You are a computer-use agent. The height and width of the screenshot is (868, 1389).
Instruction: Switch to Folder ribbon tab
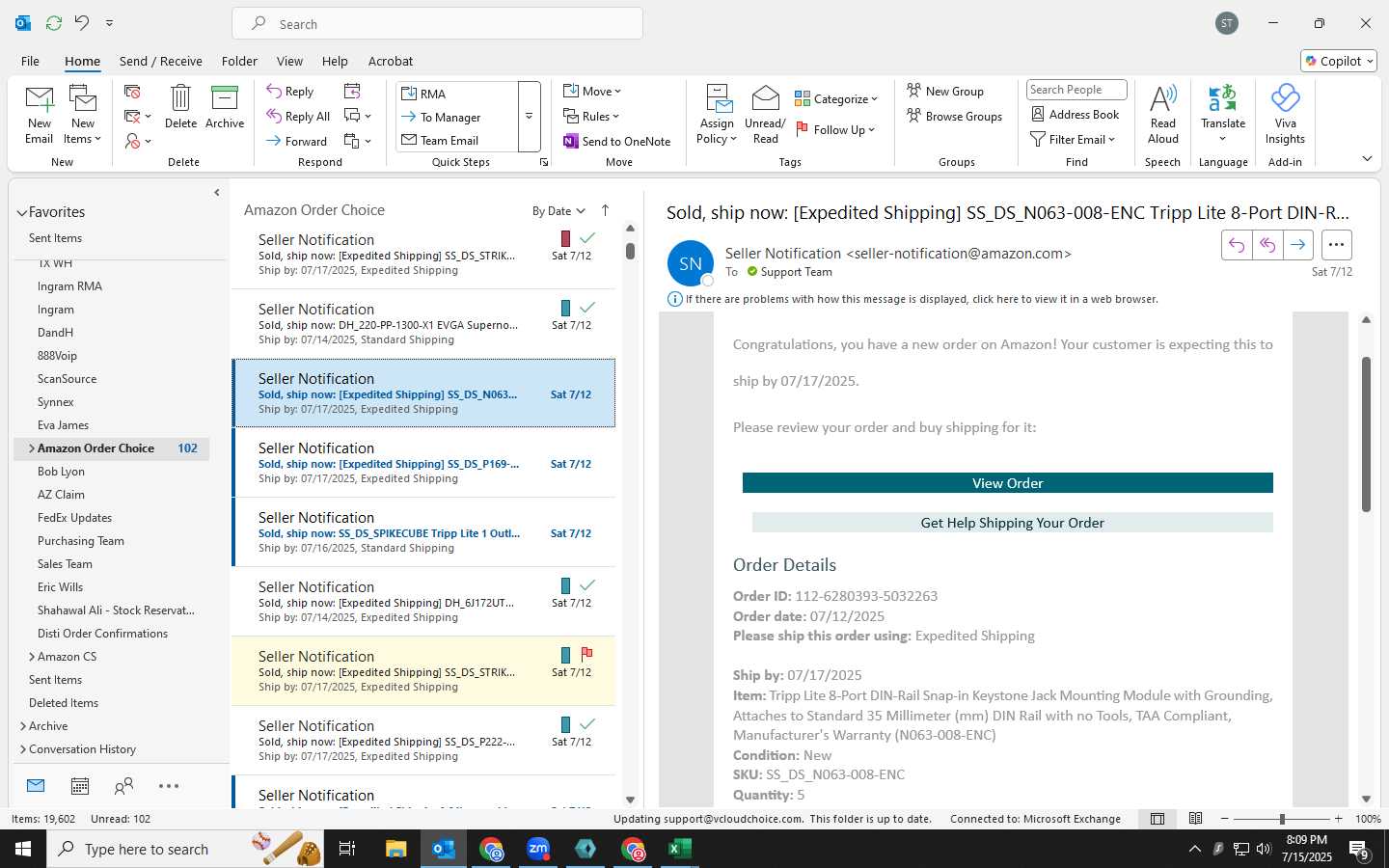[239, 61]
